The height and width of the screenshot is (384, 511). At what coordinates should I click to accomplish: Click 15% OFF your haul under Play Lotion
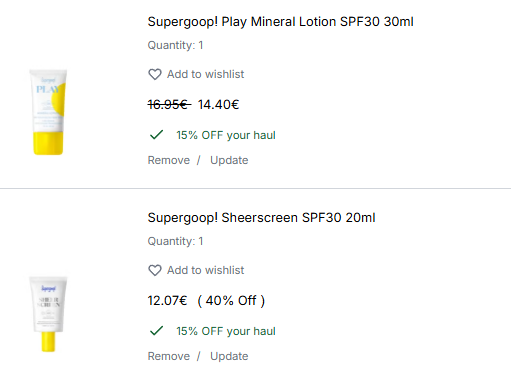click(x=226, y=135)
